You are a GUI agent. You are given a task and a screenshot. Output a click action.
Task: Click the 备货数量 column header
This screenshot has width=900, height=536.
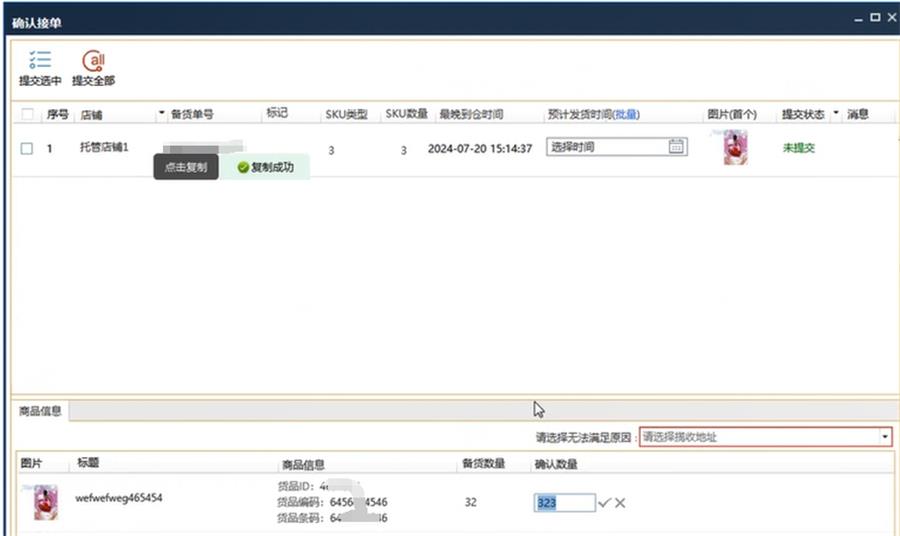(484, 463)
